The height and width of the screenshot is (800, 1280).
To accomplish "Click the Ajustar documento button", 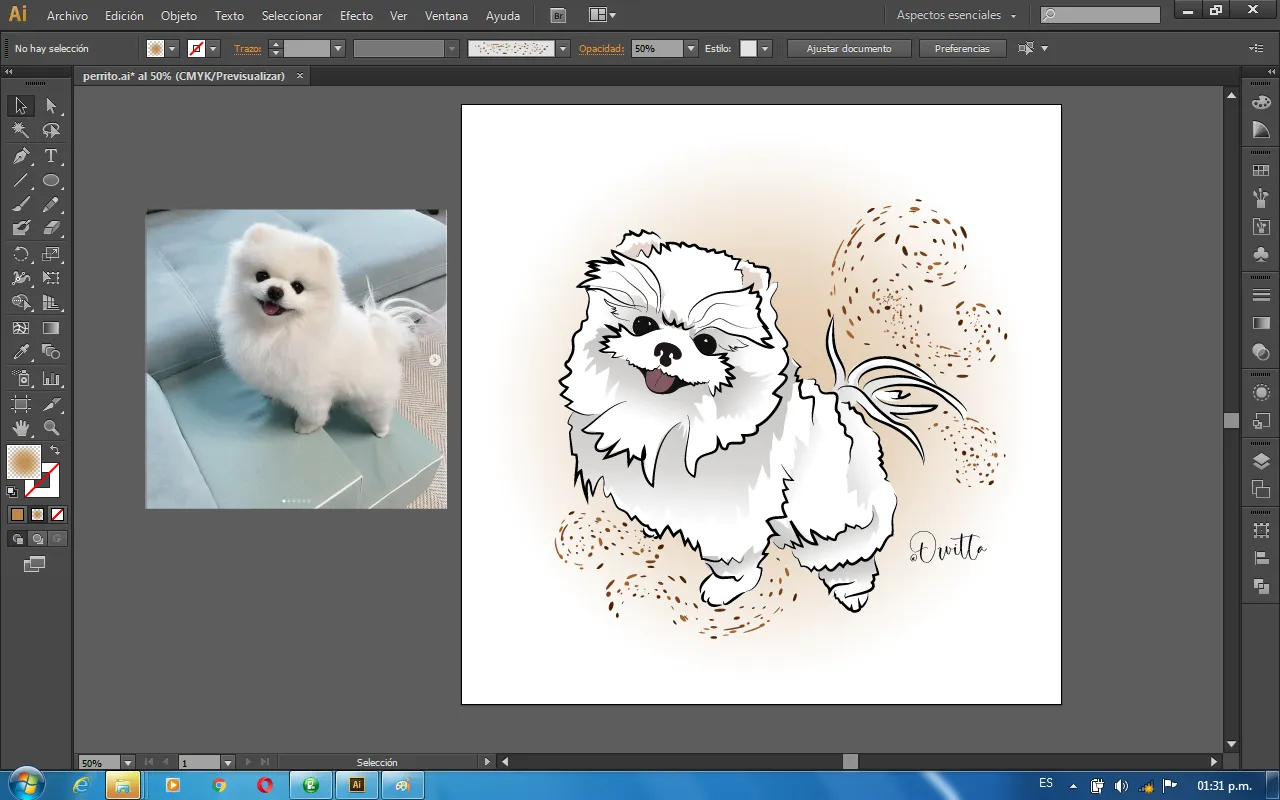I will [849, 48].
